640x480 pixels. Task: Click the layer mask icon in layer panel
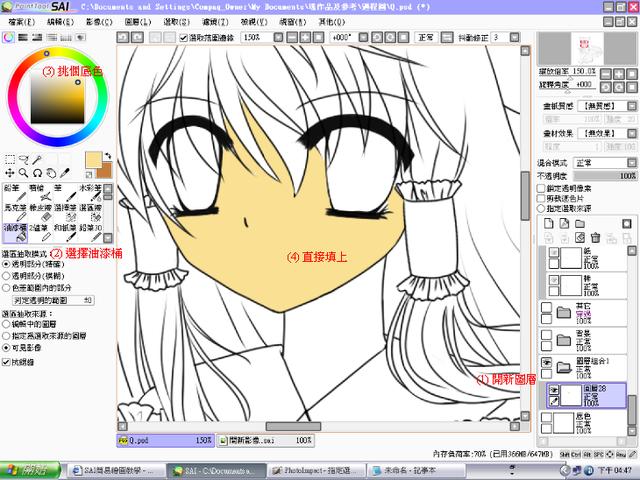point(627,223)
